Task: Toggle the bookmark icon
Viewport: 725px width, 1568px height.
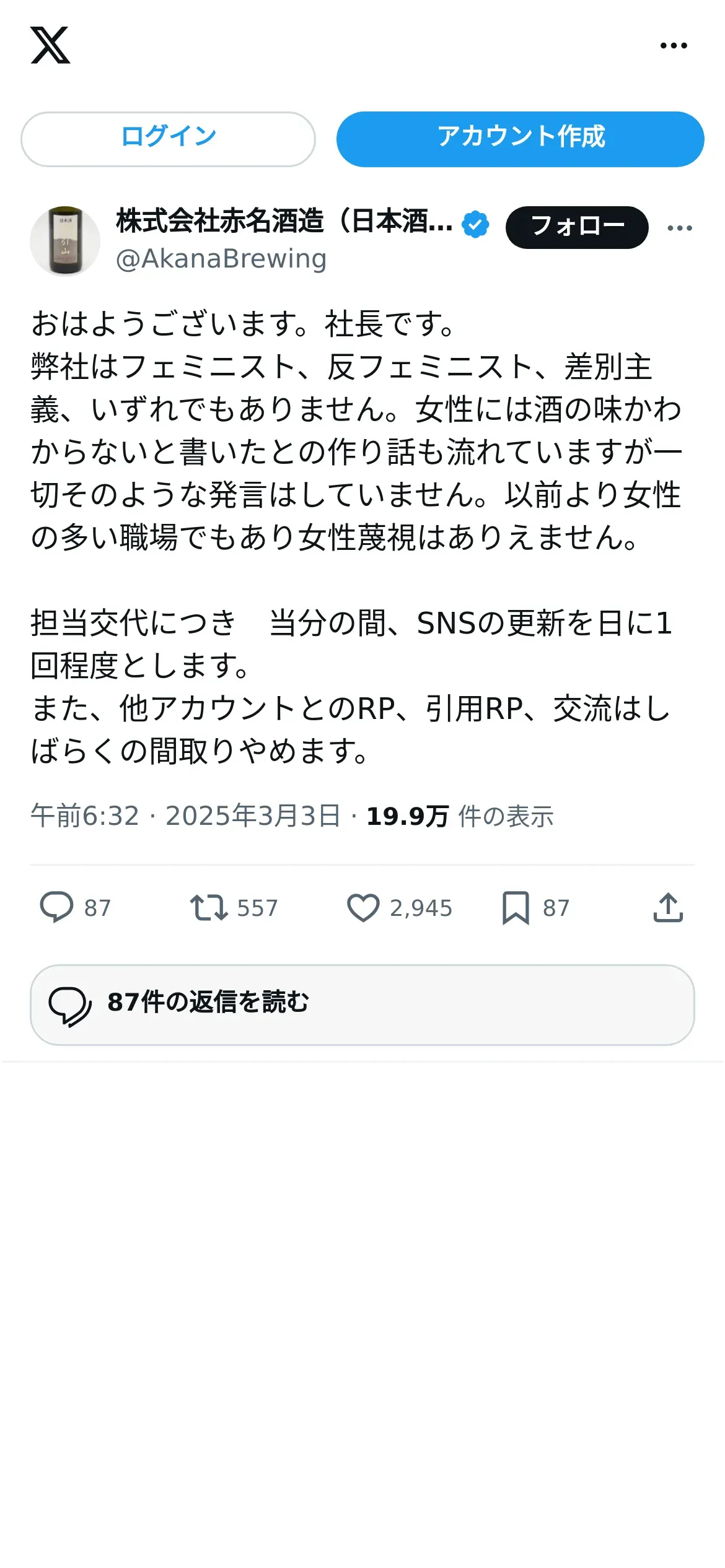Action: 516,908
